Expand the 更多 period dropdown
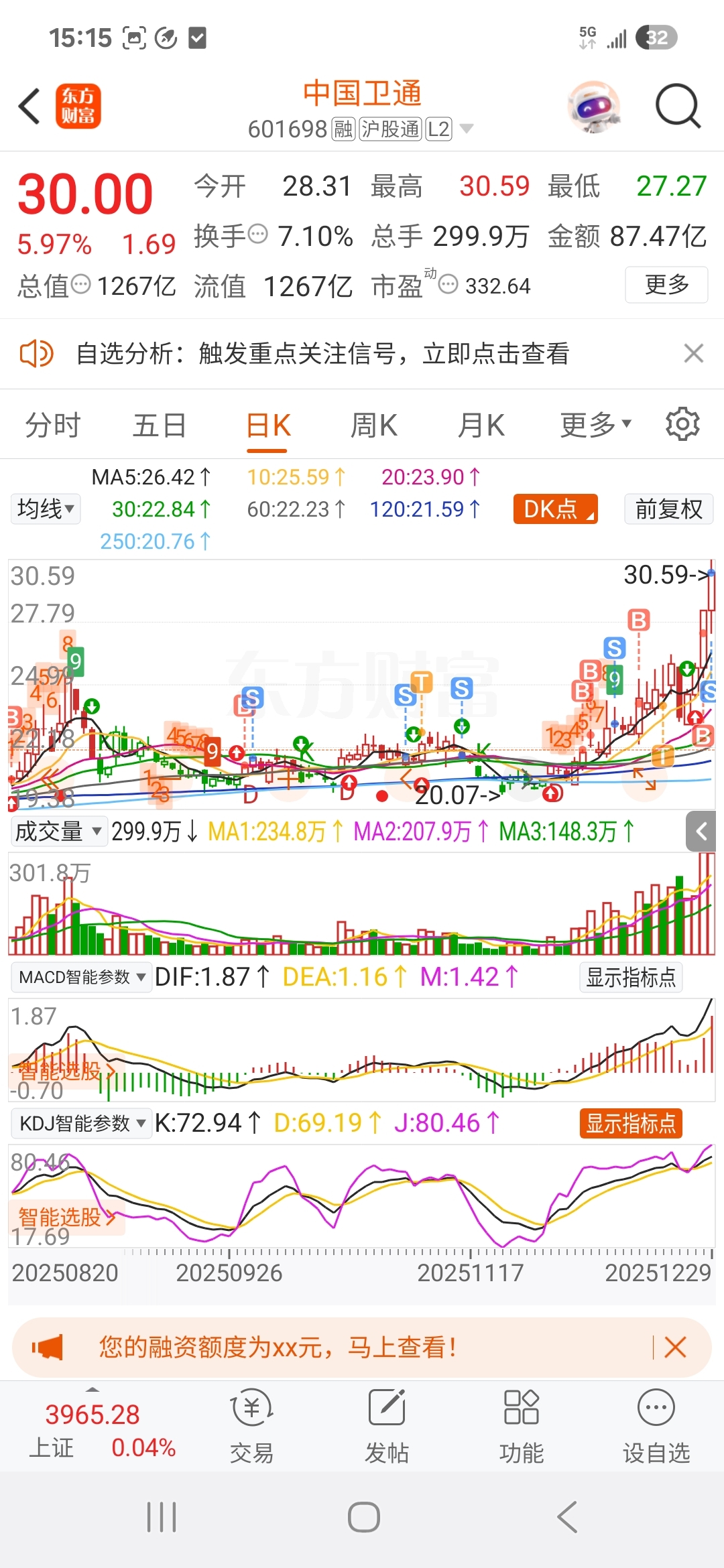The height and width of the screenshot is (1568, 724). [596, 424]
